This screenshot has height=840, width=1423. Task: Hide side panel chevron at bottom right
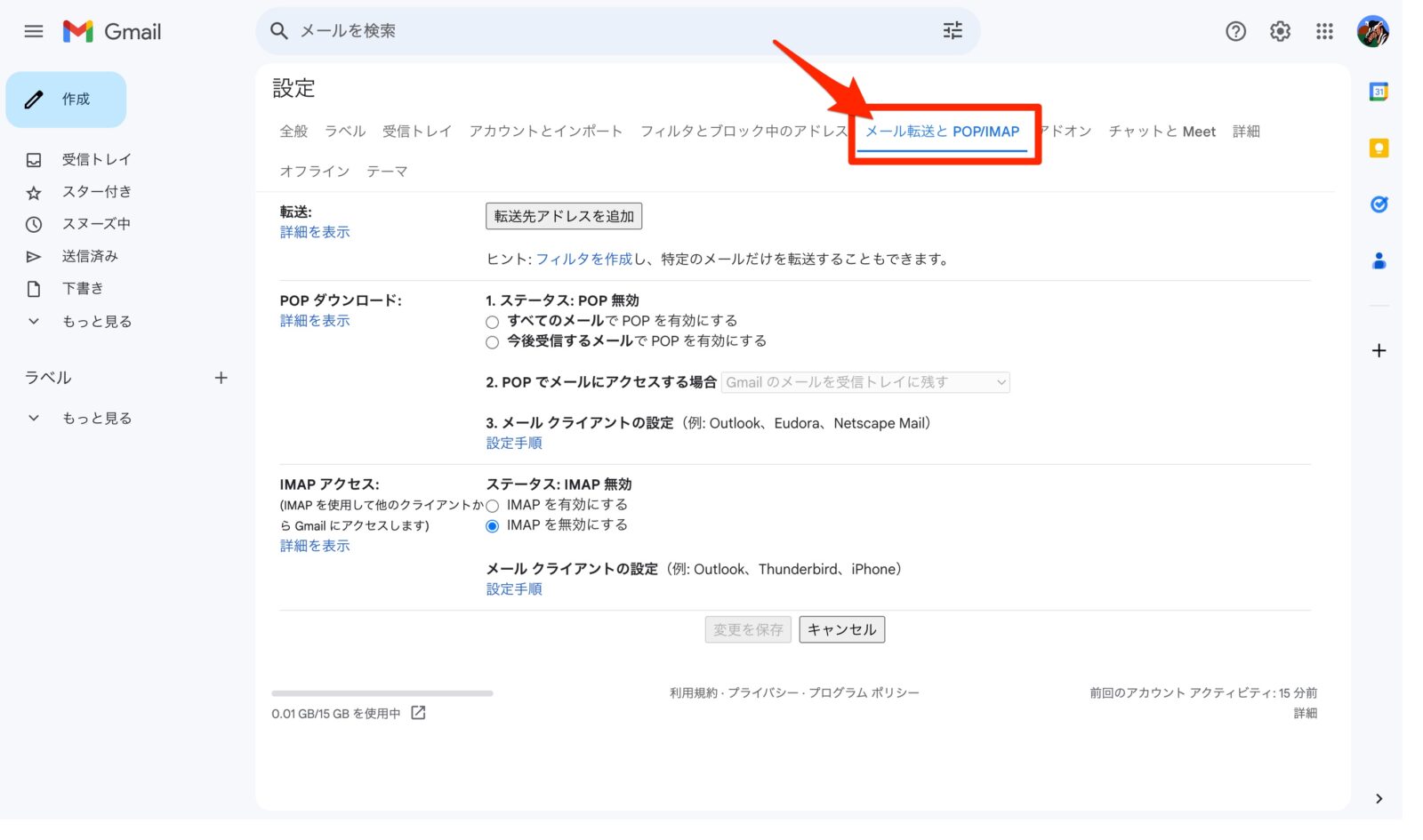click(x=1379, y=798)
